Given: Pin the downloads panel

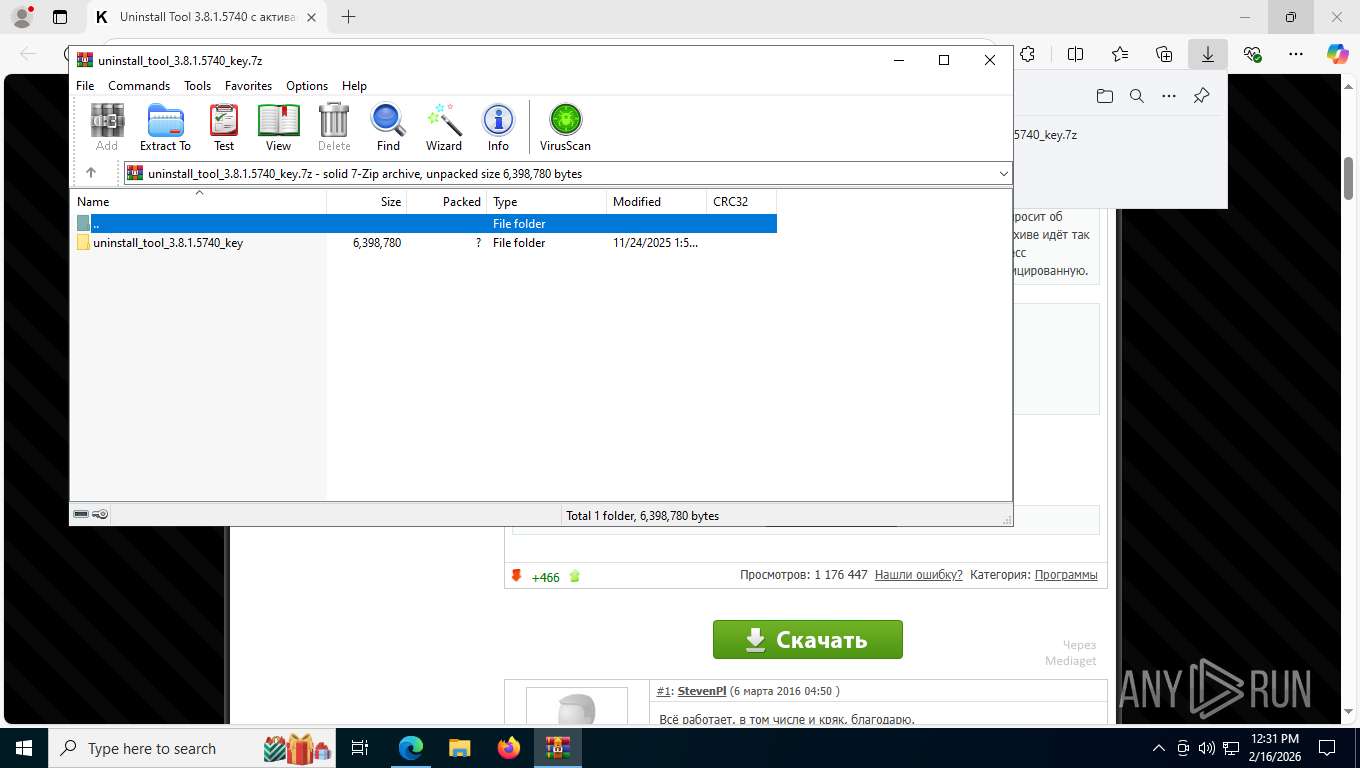Looking at the screenshot, I should pyautogui.click(x=1201, y=96).
